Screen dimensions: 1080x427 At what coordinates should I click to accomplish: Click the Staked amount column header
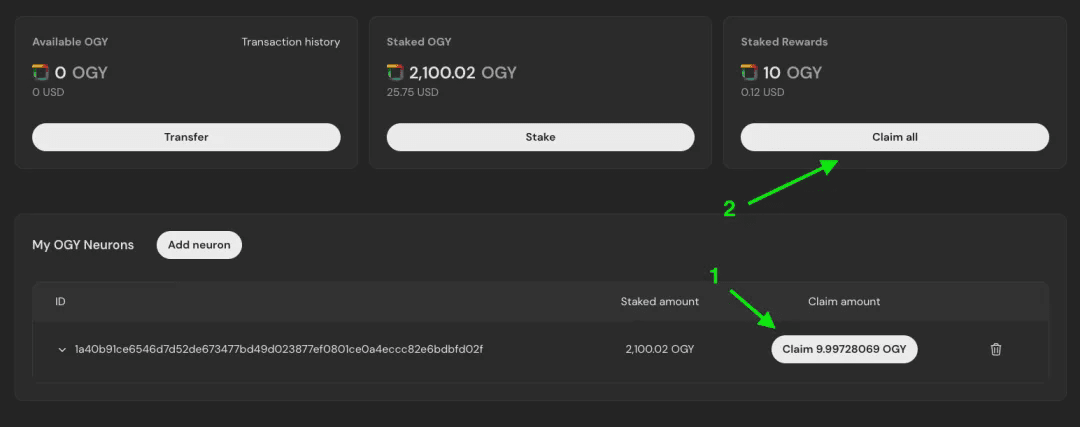(x=660, y=302)
